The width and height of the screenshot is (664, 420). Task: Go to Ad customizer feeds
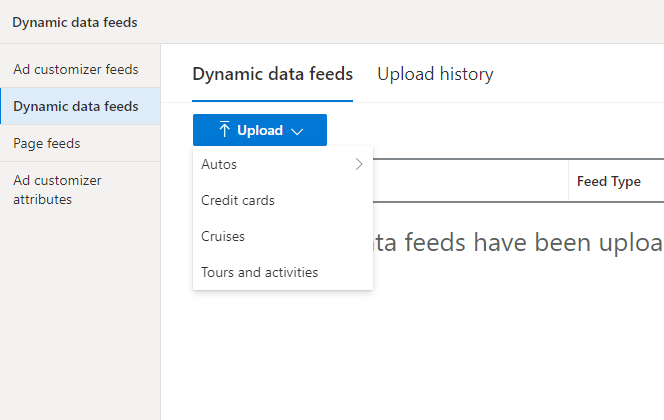[80, 69]
